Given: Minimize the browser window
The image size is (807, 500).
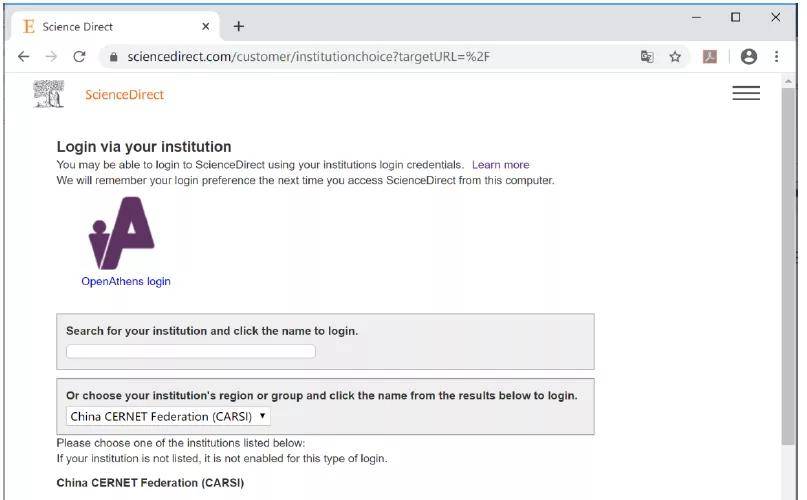Looking at the screenshot, I should pyautogui.click(x=697, y=18).
